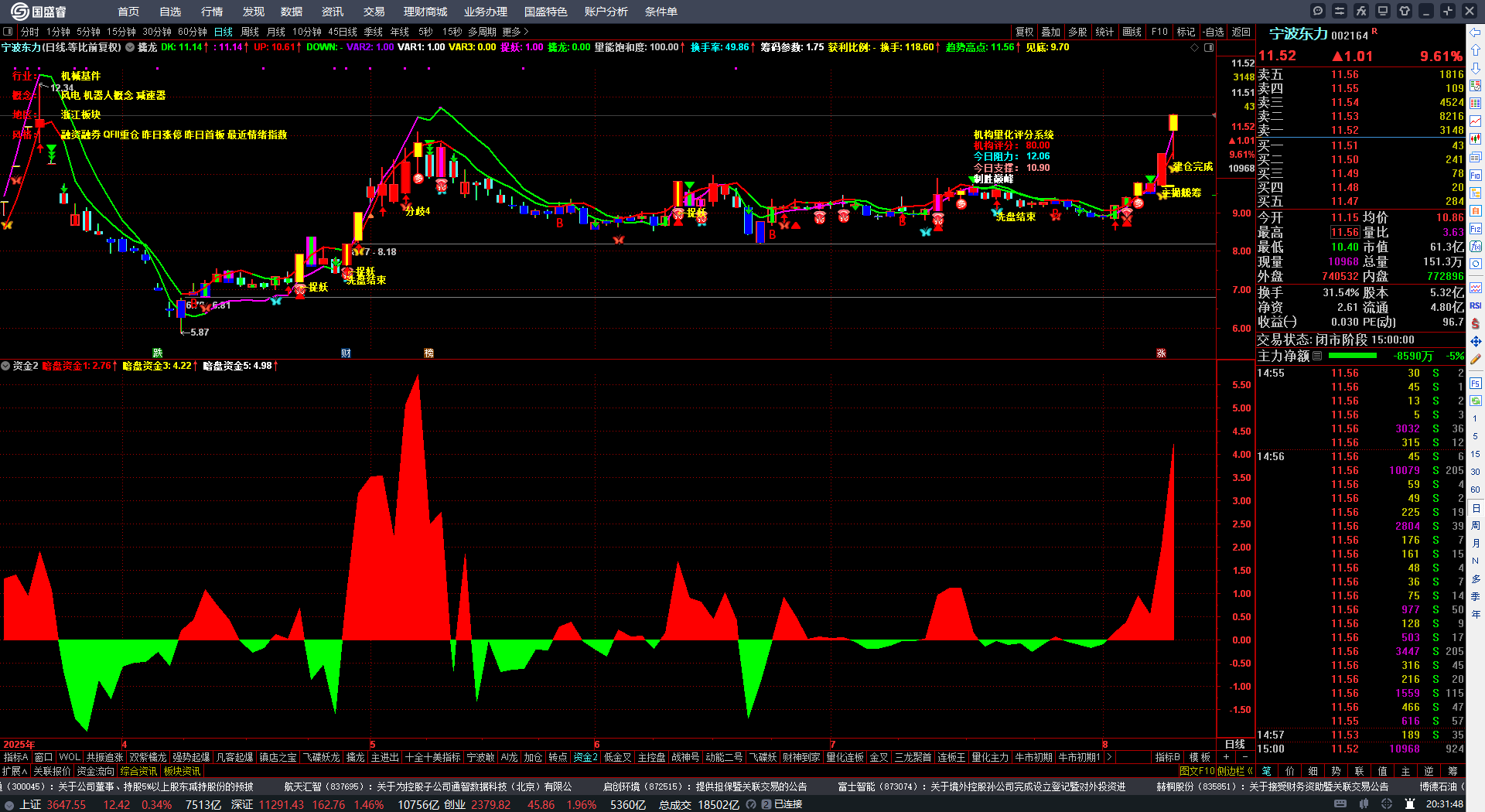The width and height of the screenshot is (1485, 812).
Task: Click the RSI indicator sidebar icon
Action: pos(1476,305)
